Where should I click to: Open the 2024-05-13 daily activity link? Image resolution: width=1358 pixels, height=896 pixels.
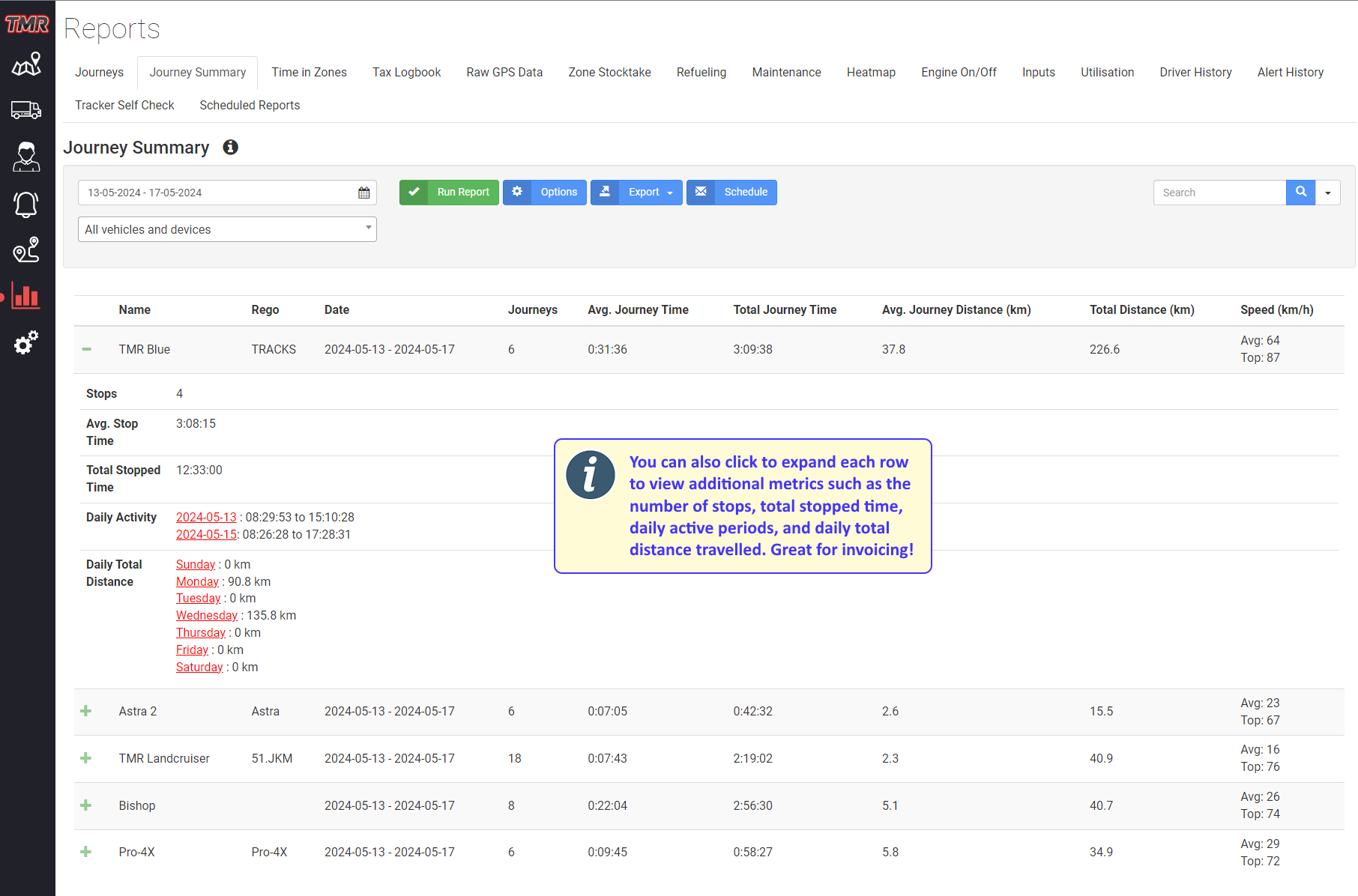[206, 518]
